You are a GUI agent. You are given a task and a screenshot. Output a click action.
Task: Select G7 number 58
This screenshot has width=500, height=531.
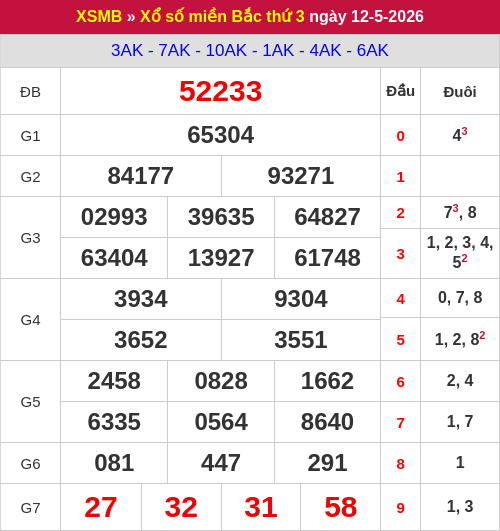340,507
